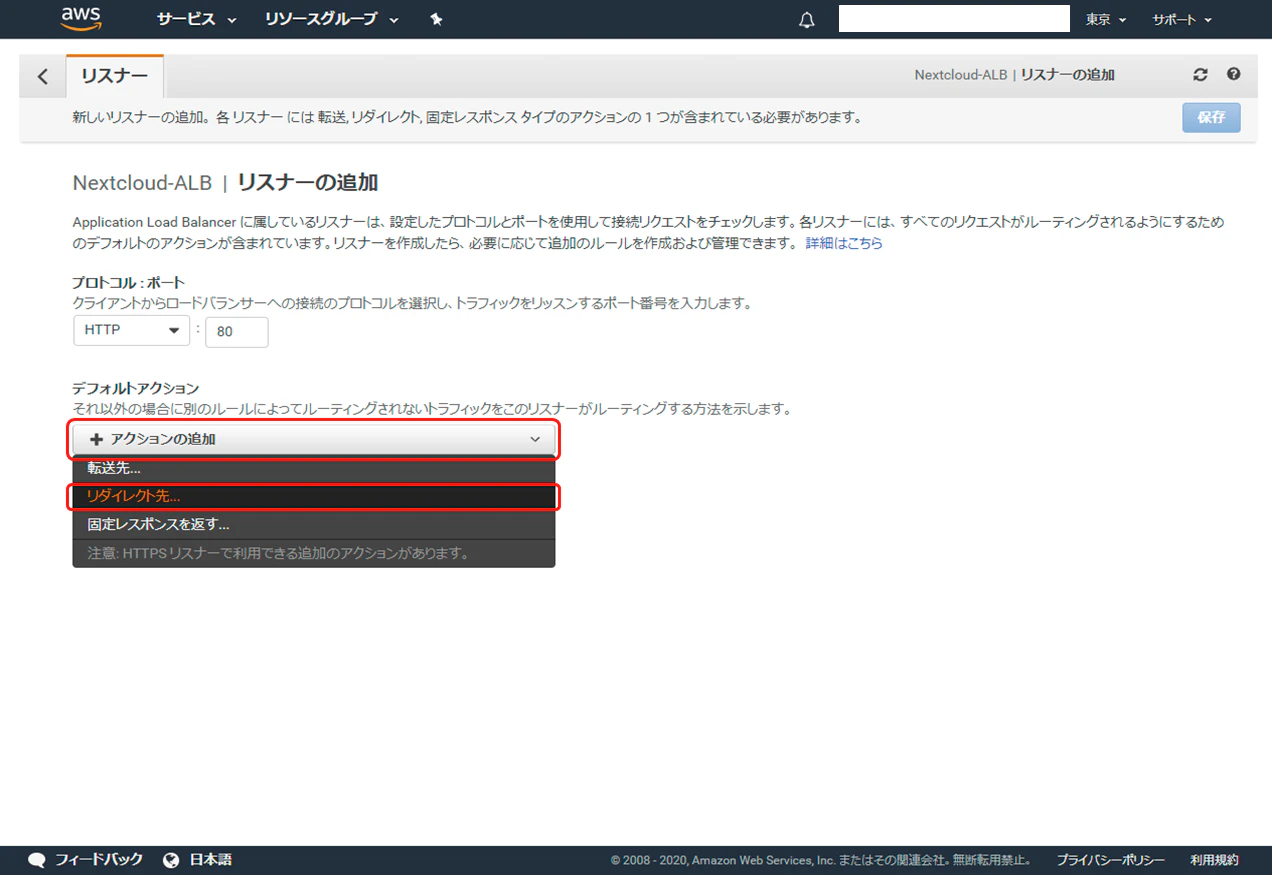Click the feedback speech bubble icon

click(37, 860)
